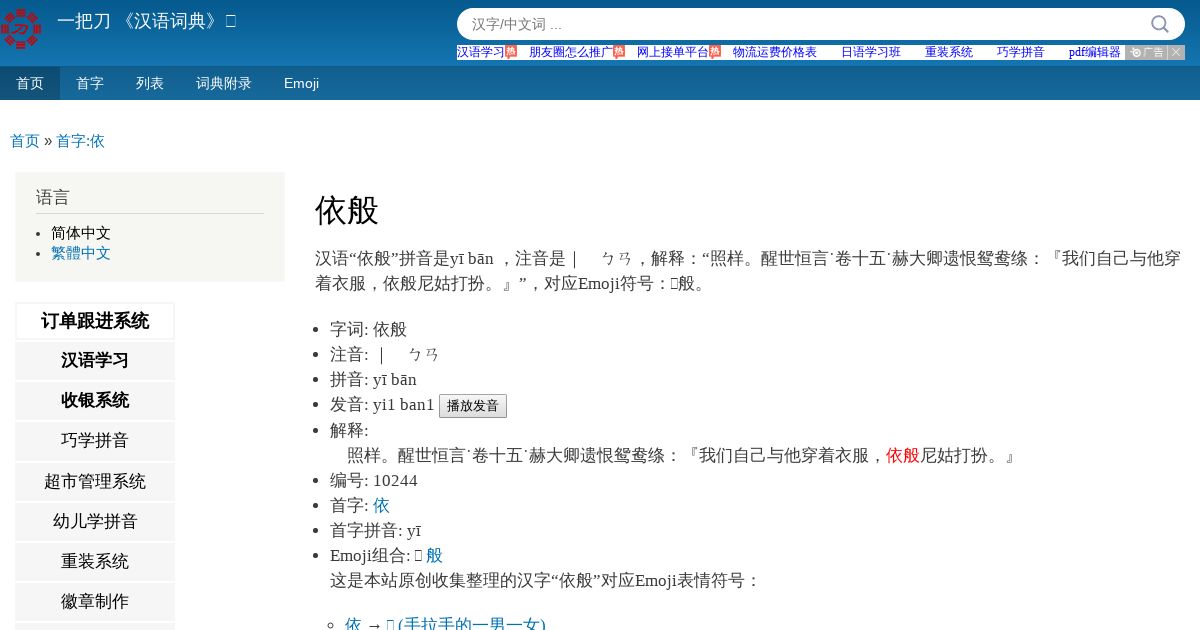
Task: Click the 依般 page heading
Action: click(x=347, y=211)
